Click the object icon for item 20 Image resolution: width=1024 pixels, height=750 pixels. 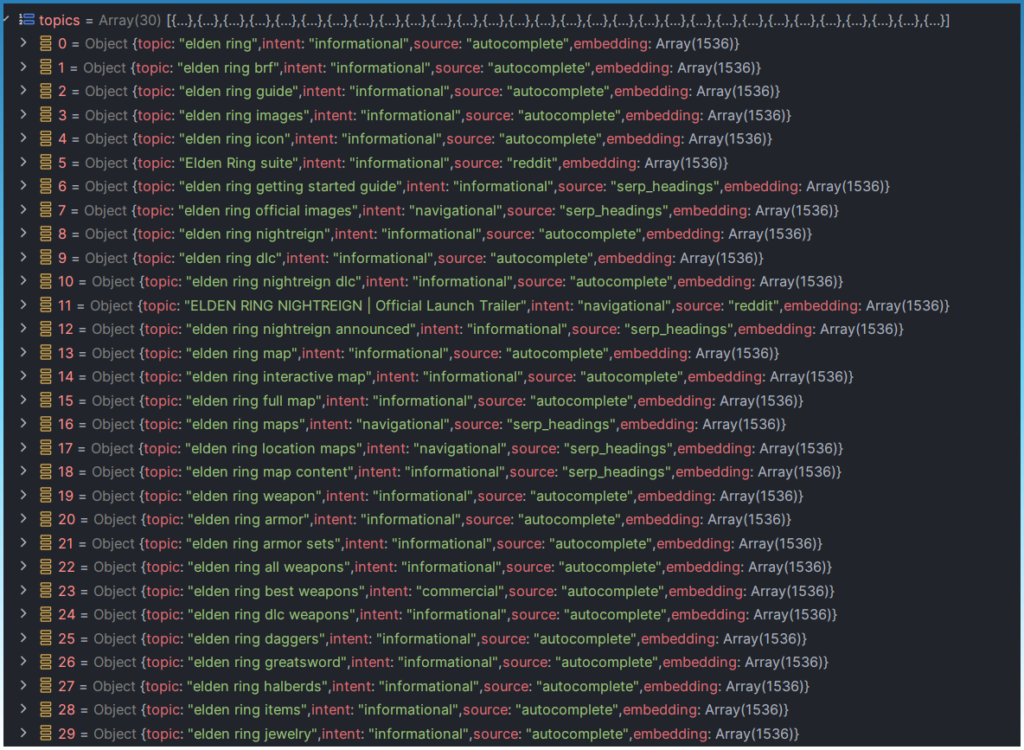click(46, 519)
